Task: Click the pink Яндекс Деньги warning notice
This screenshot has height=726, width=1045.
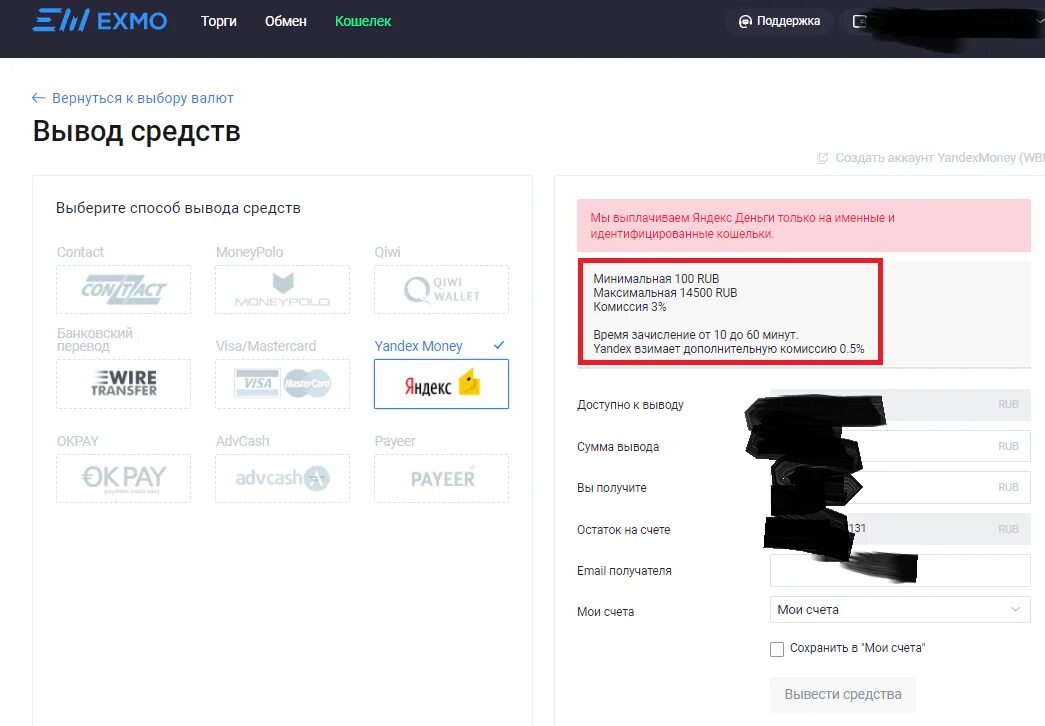Action: pos(804,225)
